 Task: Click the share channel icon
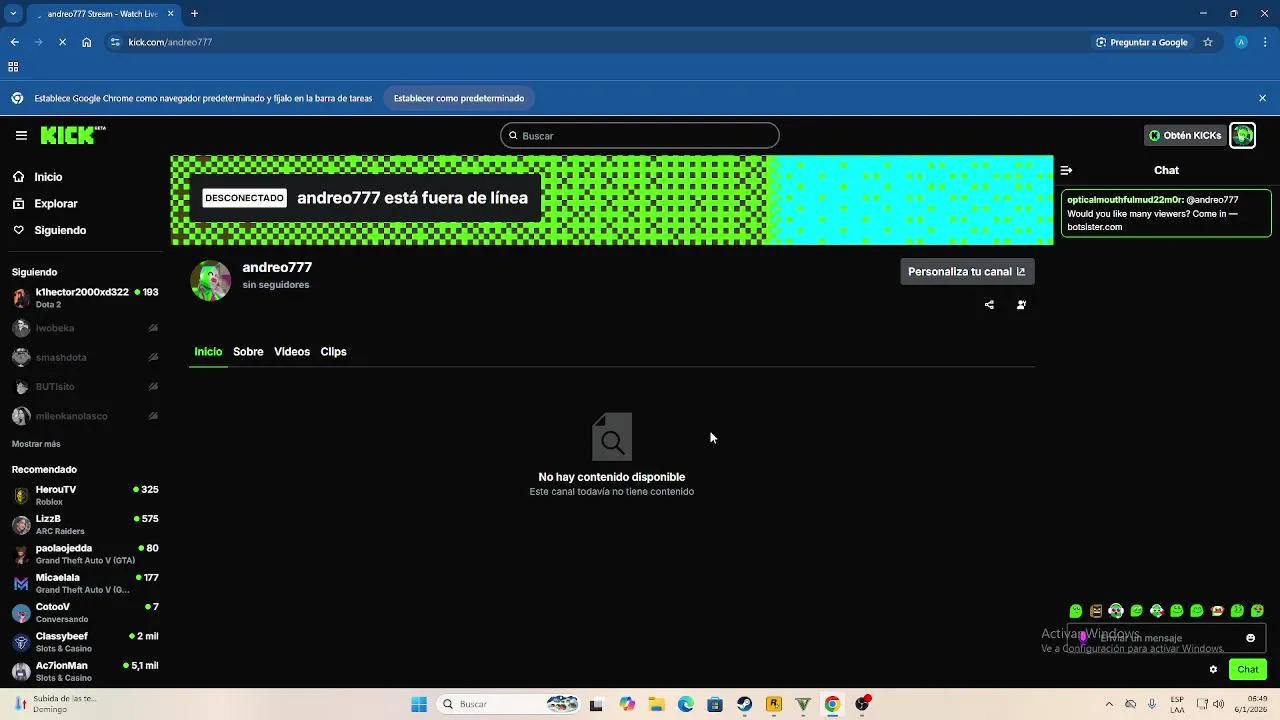click(x=989, y=305)
